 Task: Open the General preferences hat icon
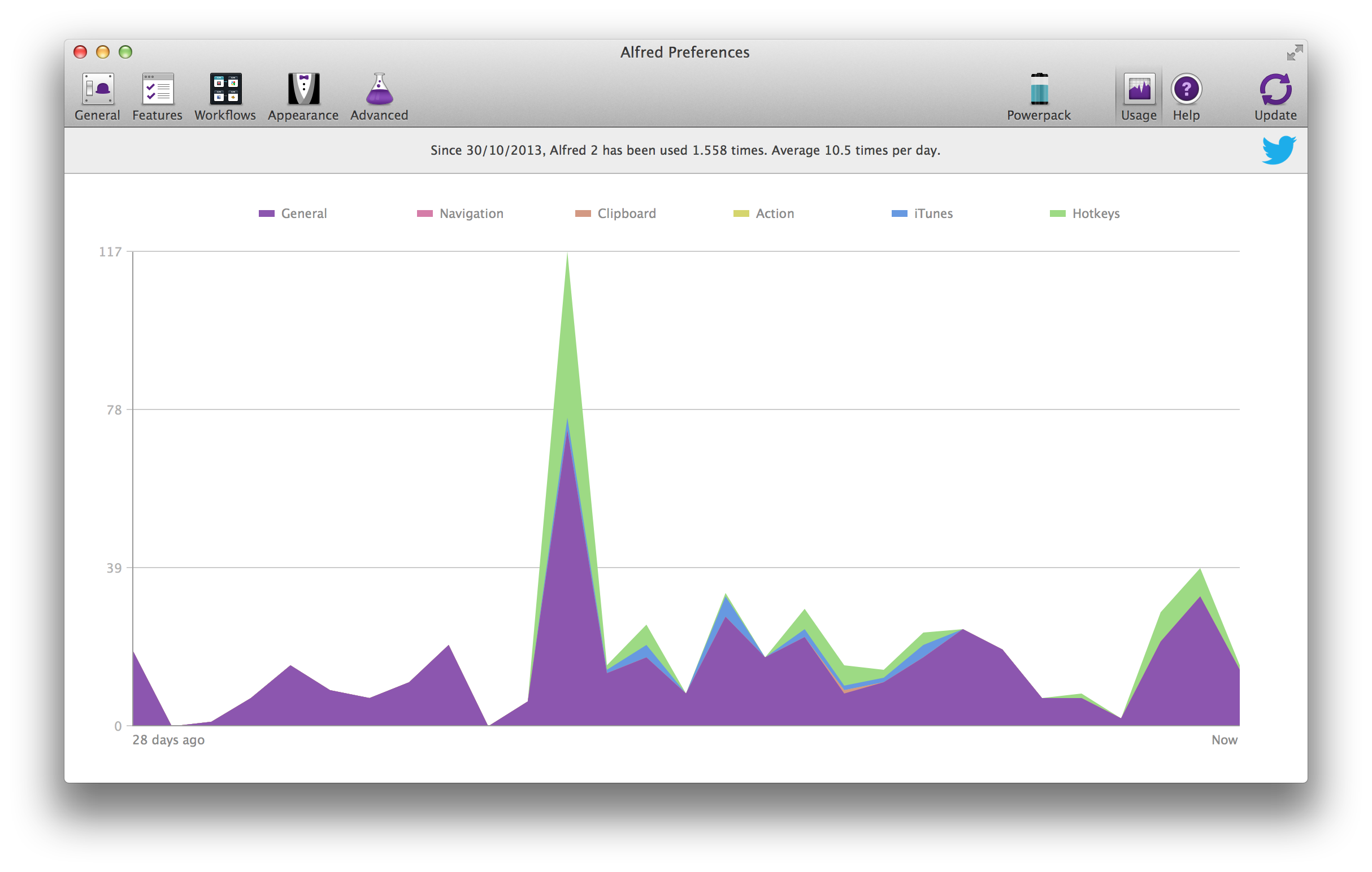click(98, 89)
